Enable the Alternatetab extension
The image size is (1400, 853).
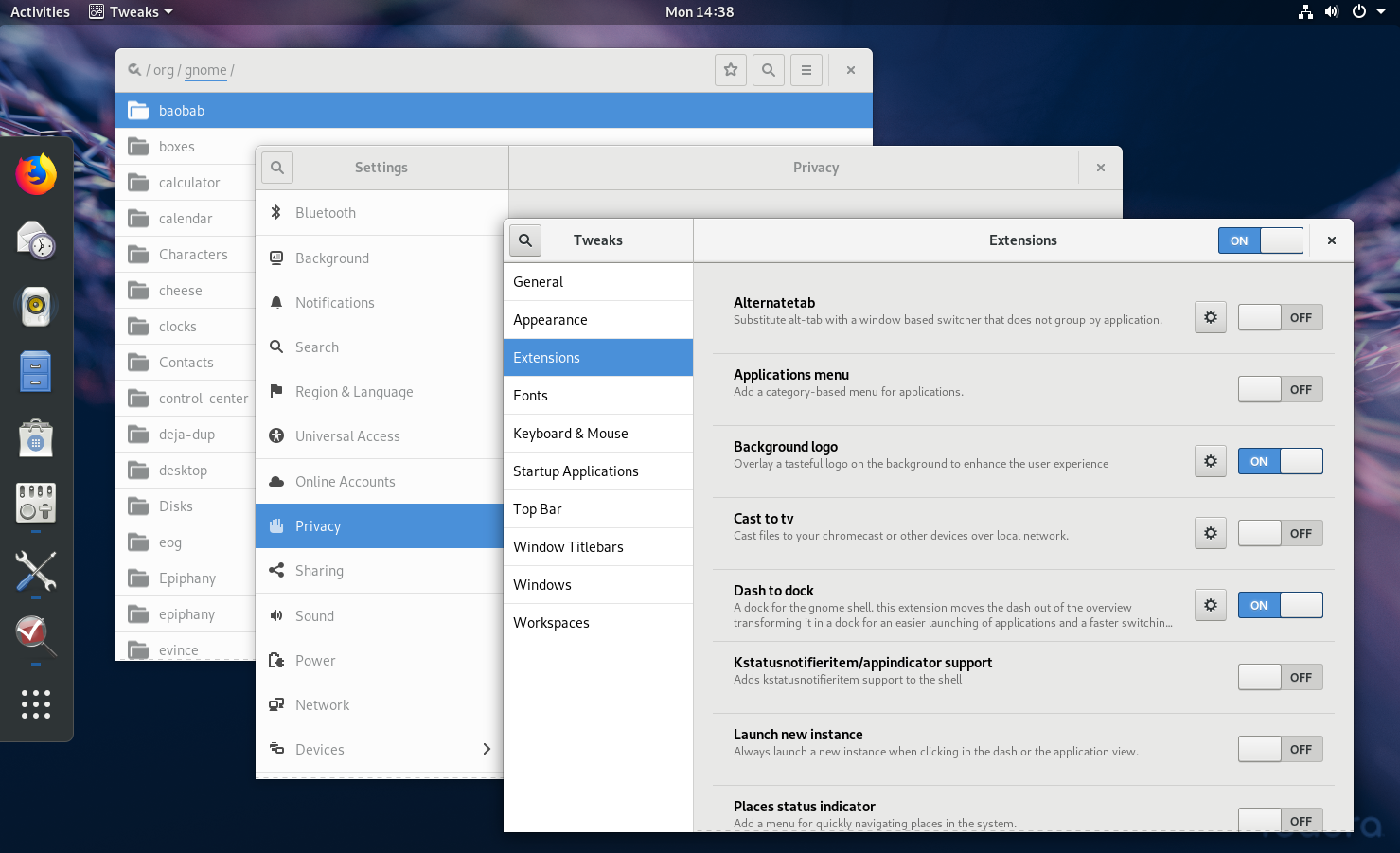(x=1281, y=317)
